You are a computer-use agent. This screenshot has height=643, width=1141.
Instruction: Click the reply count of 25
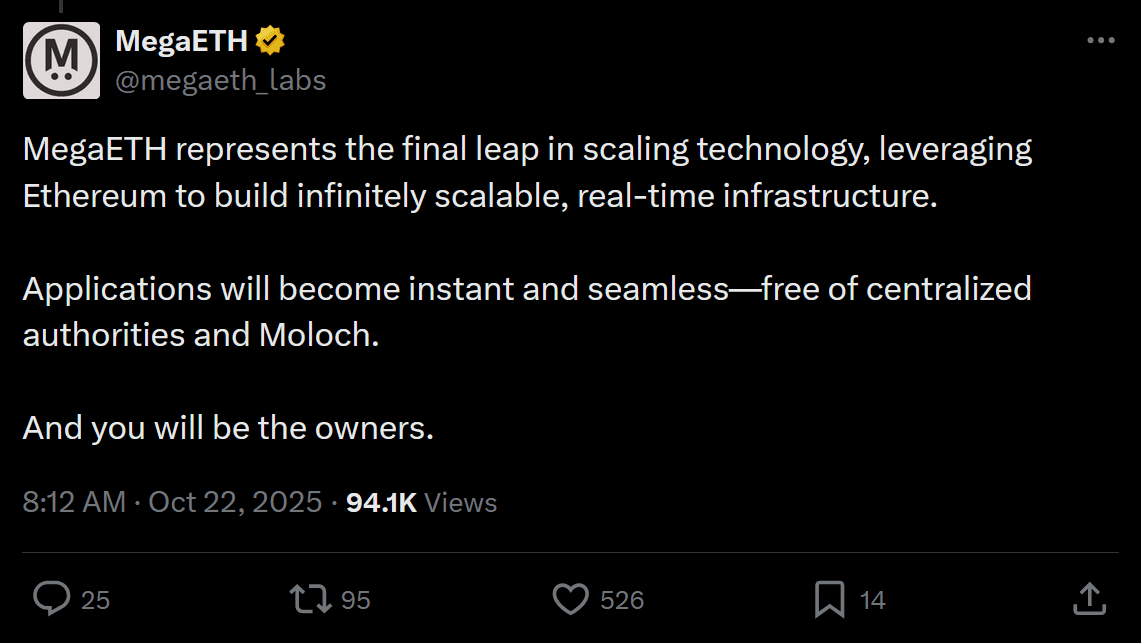tap(95, 600)
